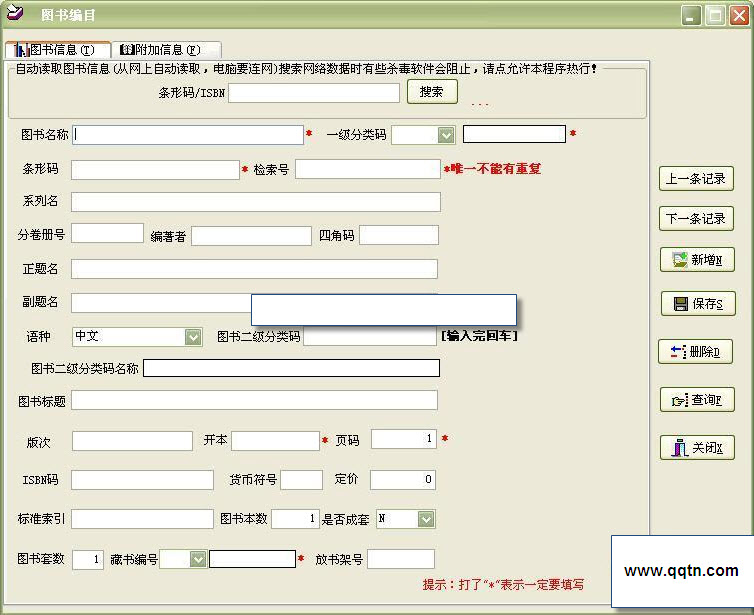Click the 检索号 input field
The height and width of the screenshot is (615, 754).
pyautogui.click(x=367, y=169)
